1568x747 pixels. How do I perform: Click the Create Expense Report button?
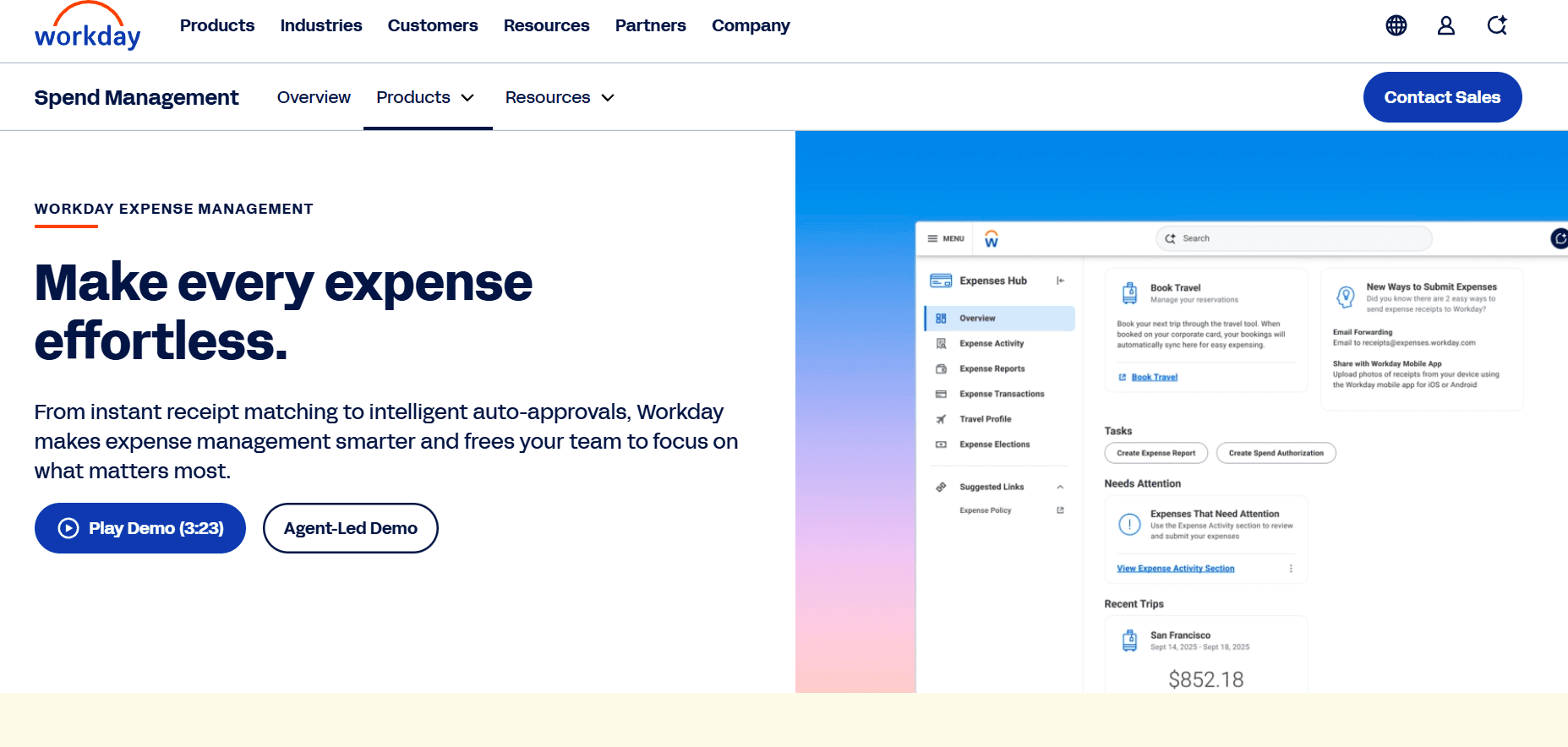[x=1156, y=453]
